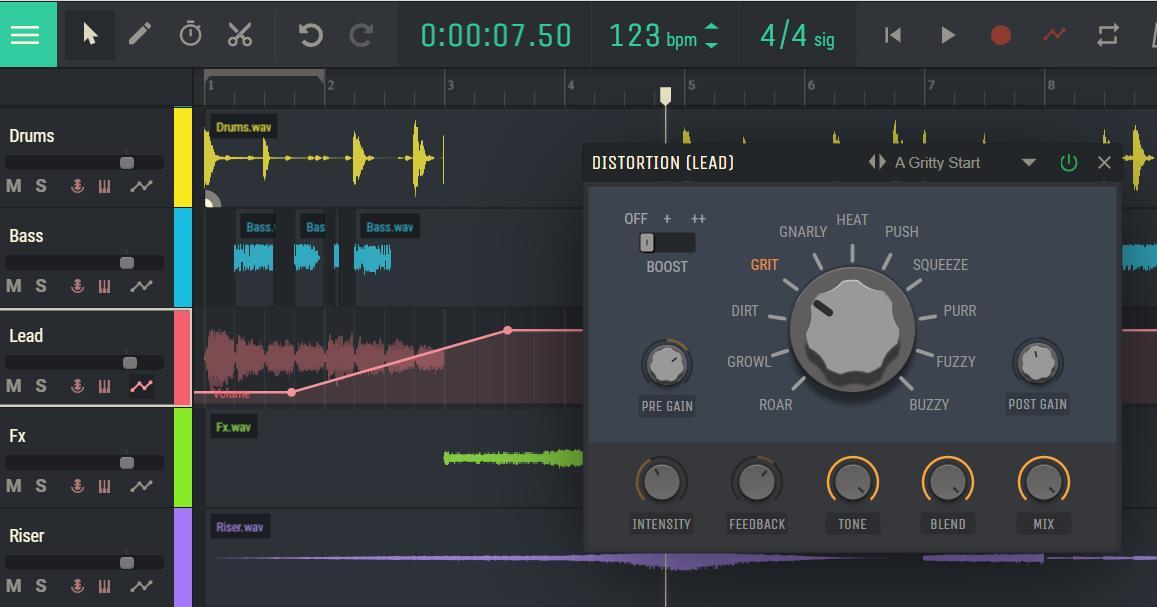Open the Fx track piano keys icon
Screen dimensions: 1157x607
(105, 485)
